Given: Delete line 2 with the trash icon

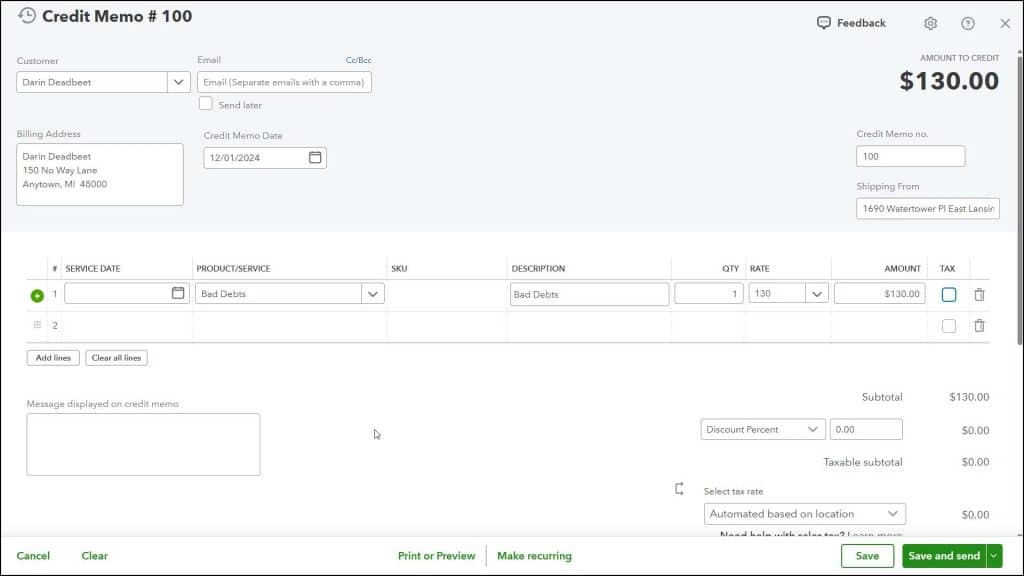Looking at the screenshot, I should tap(979, 325).
